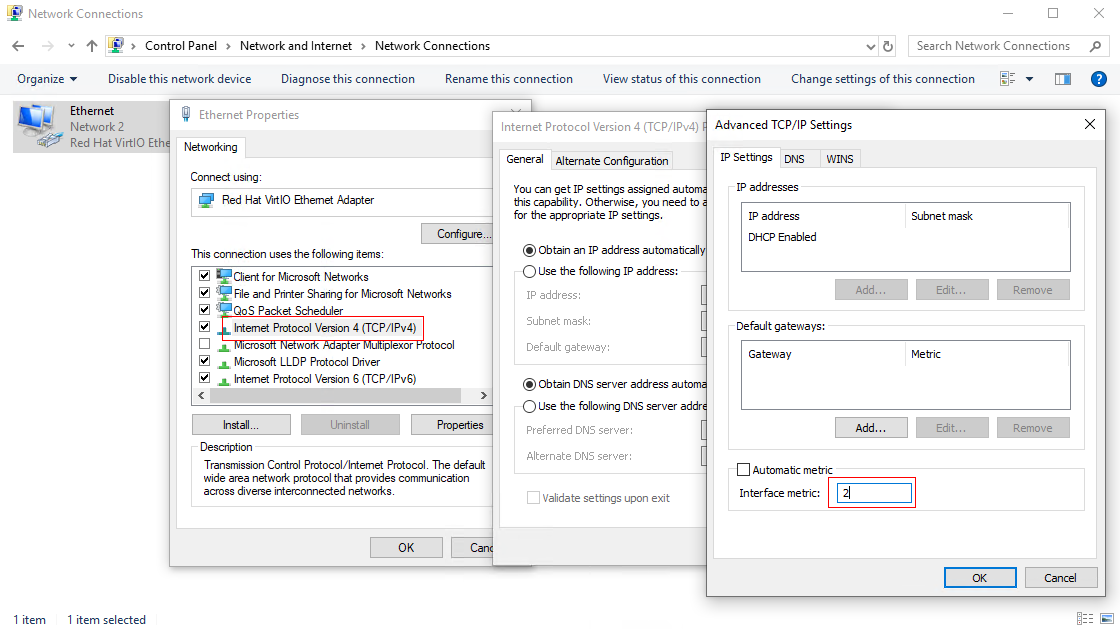Enable Microsoft Network Adapter Multiplexor Protocol checkbox
This screenshot has height=629, width=1120.
[x=204, y=344]
